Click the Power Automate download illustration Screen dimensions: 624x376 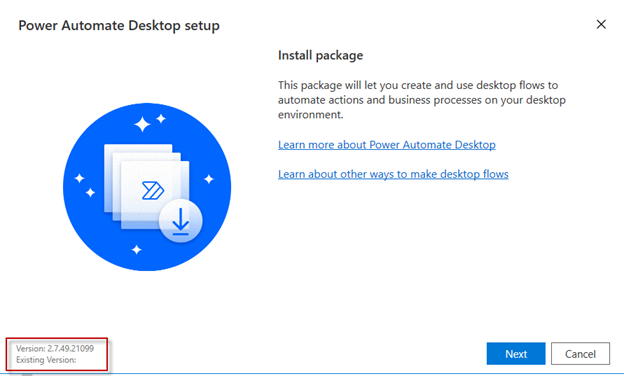[147, 187]
